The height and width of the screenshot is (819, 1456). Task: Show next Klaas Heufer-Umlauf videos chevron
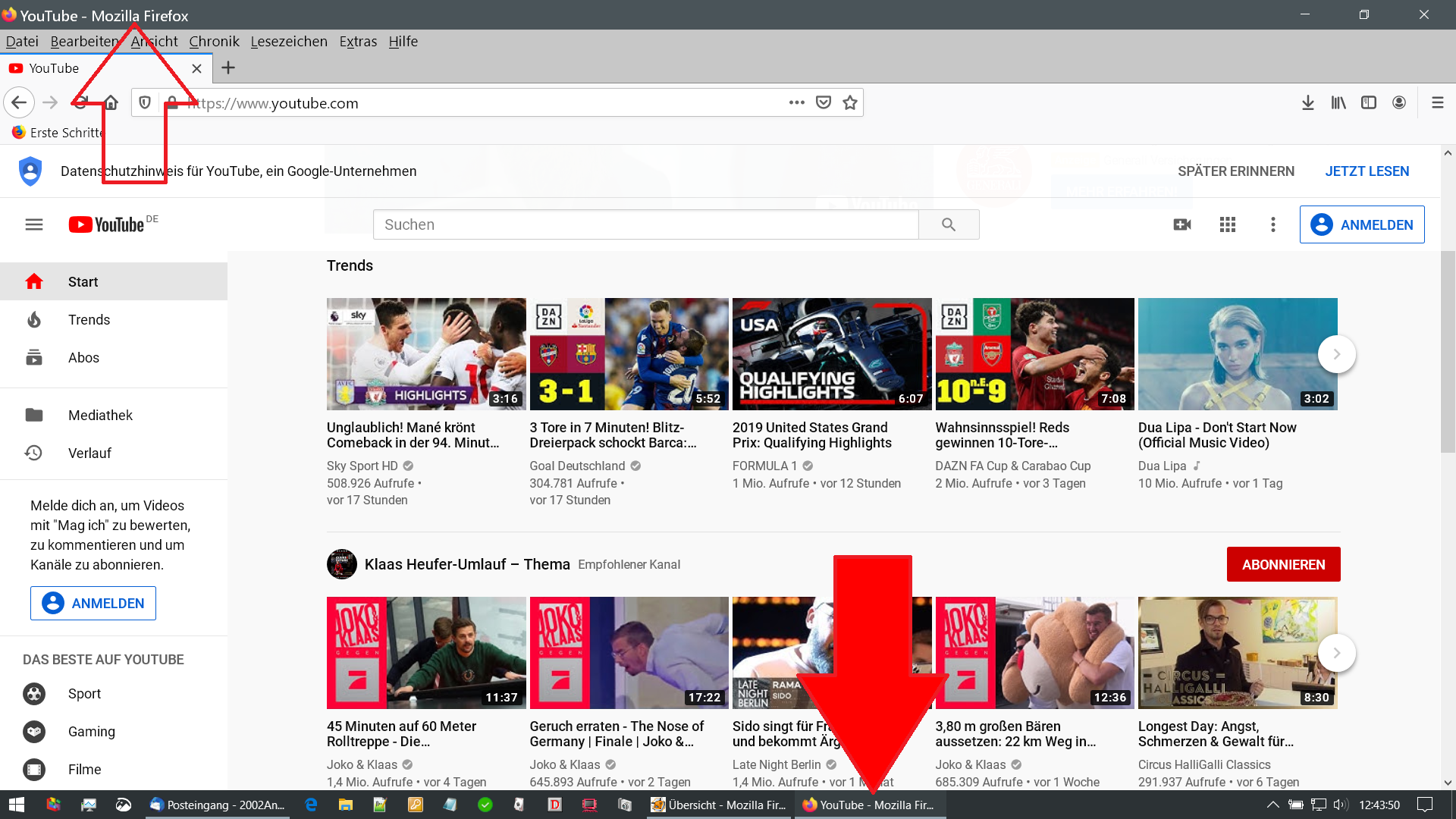point(1336,653)
